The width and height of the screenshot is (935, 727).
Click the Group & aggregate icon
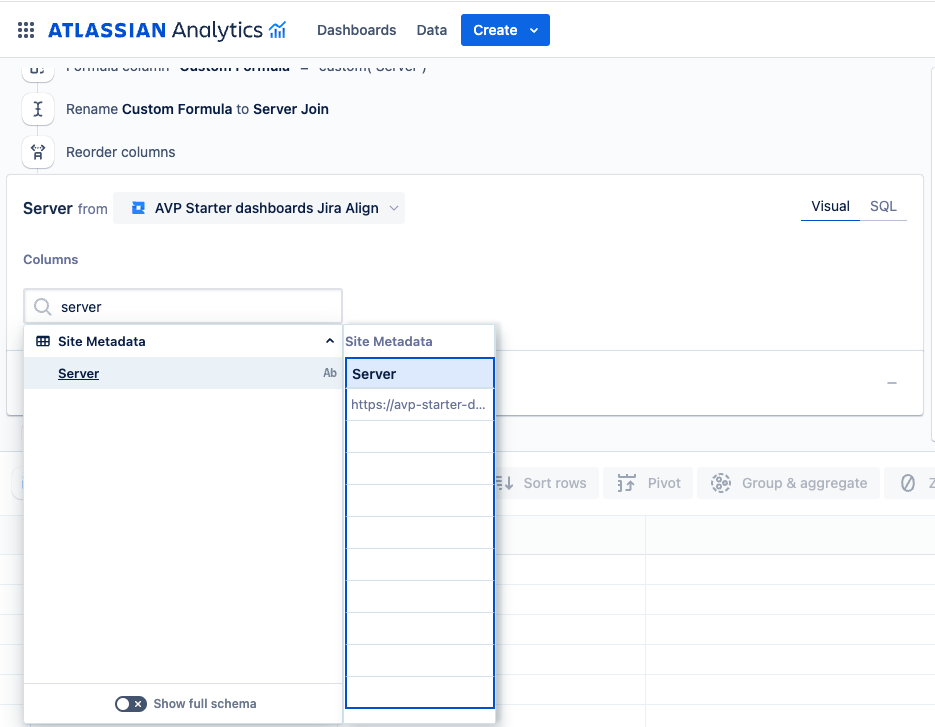(720, 483)
